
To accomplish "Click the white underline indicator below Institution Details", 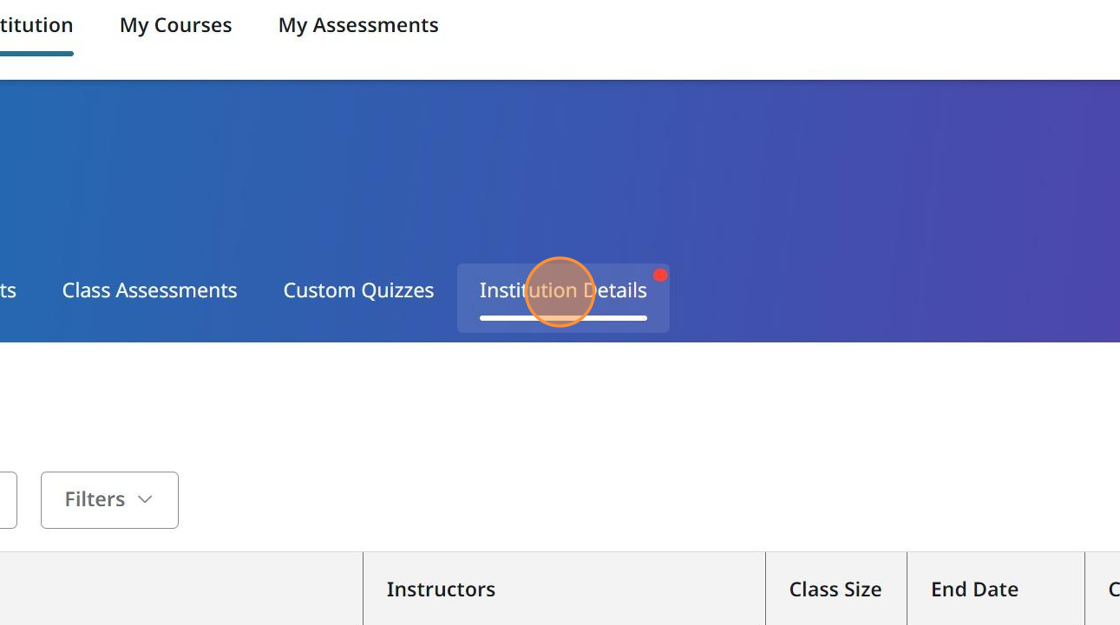I will tap(562, 319).
